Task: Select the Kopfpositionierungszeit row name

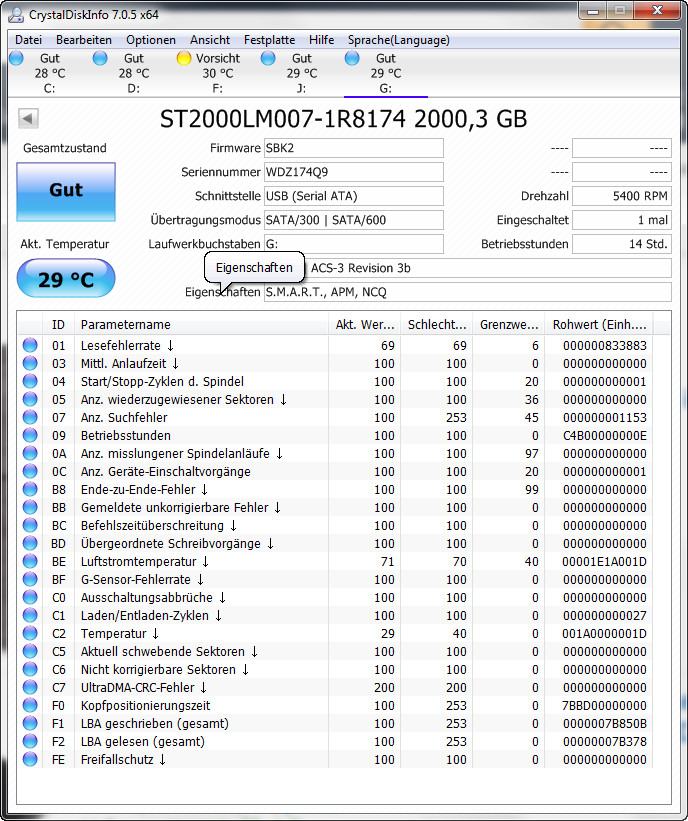Action: pyautogui.click(x=146, y=705)
